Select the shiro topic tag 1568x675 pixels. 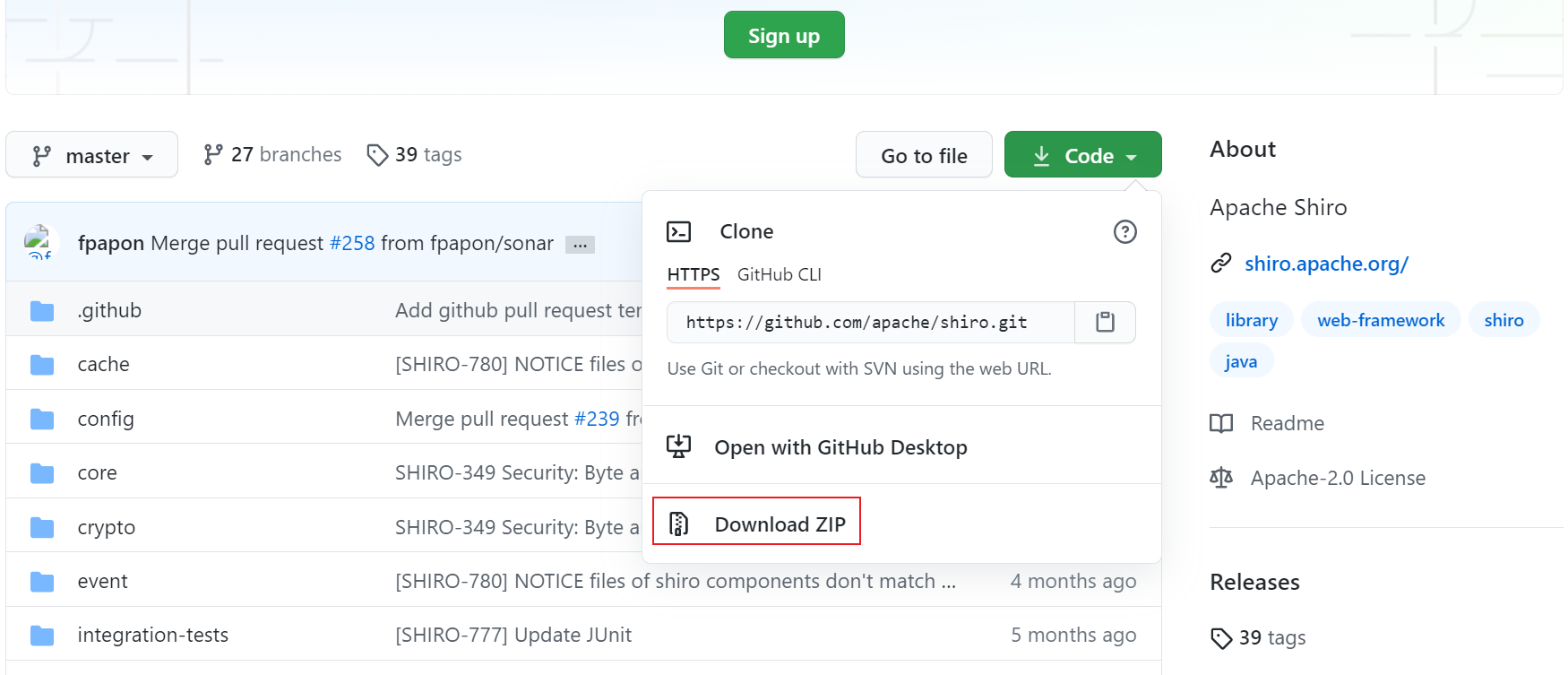(1503, 320)
